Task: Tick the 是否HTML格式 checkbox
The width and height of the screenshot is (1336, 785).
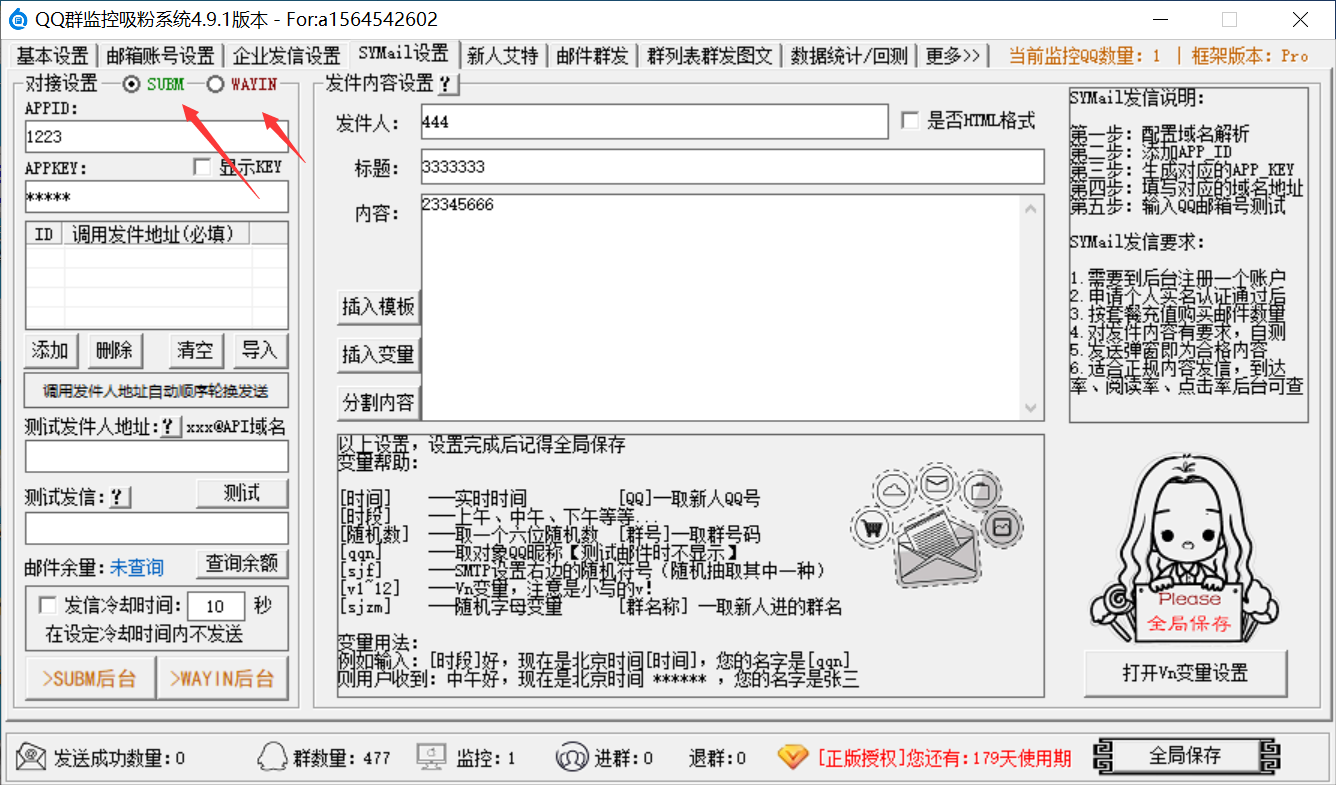Action: pyautogui.click(x=909, y=121)
